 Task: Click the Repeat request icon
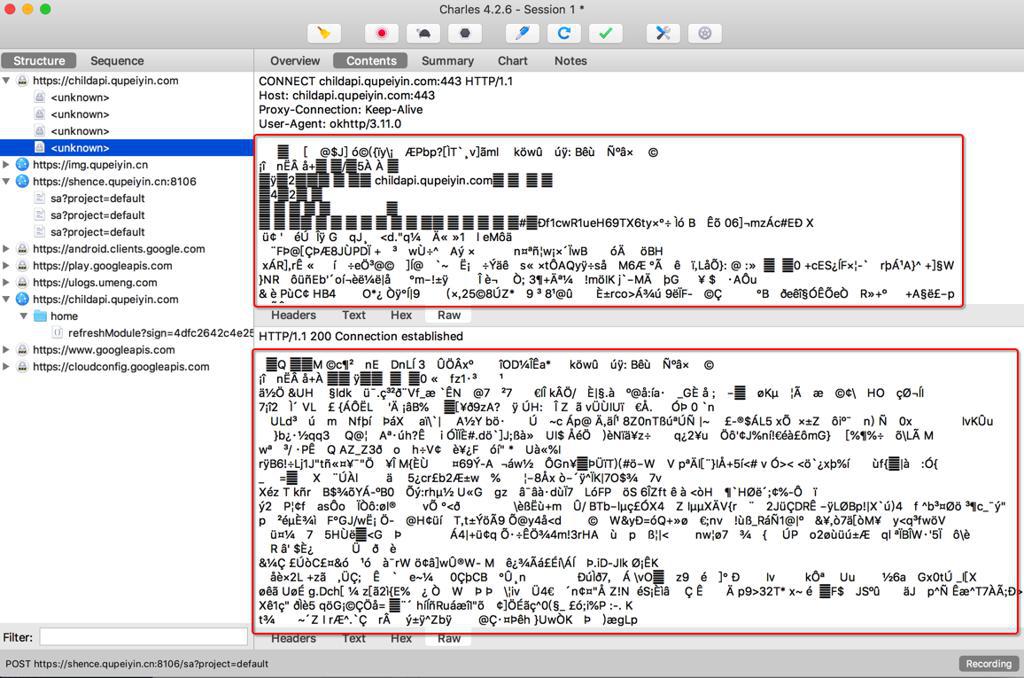tap(563, 33)
